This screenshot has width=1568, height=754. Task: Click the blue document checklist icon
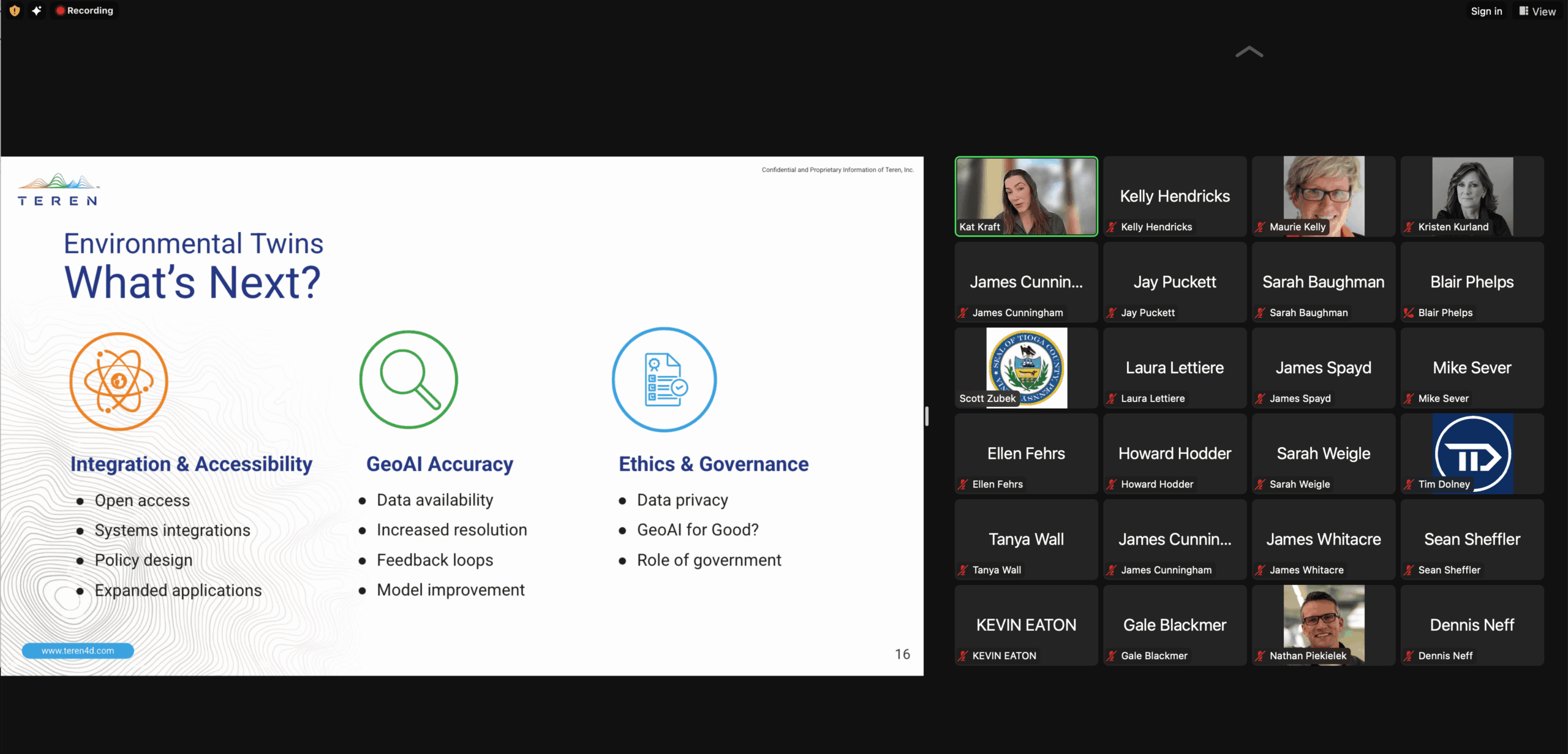click(x=665, y=379)
